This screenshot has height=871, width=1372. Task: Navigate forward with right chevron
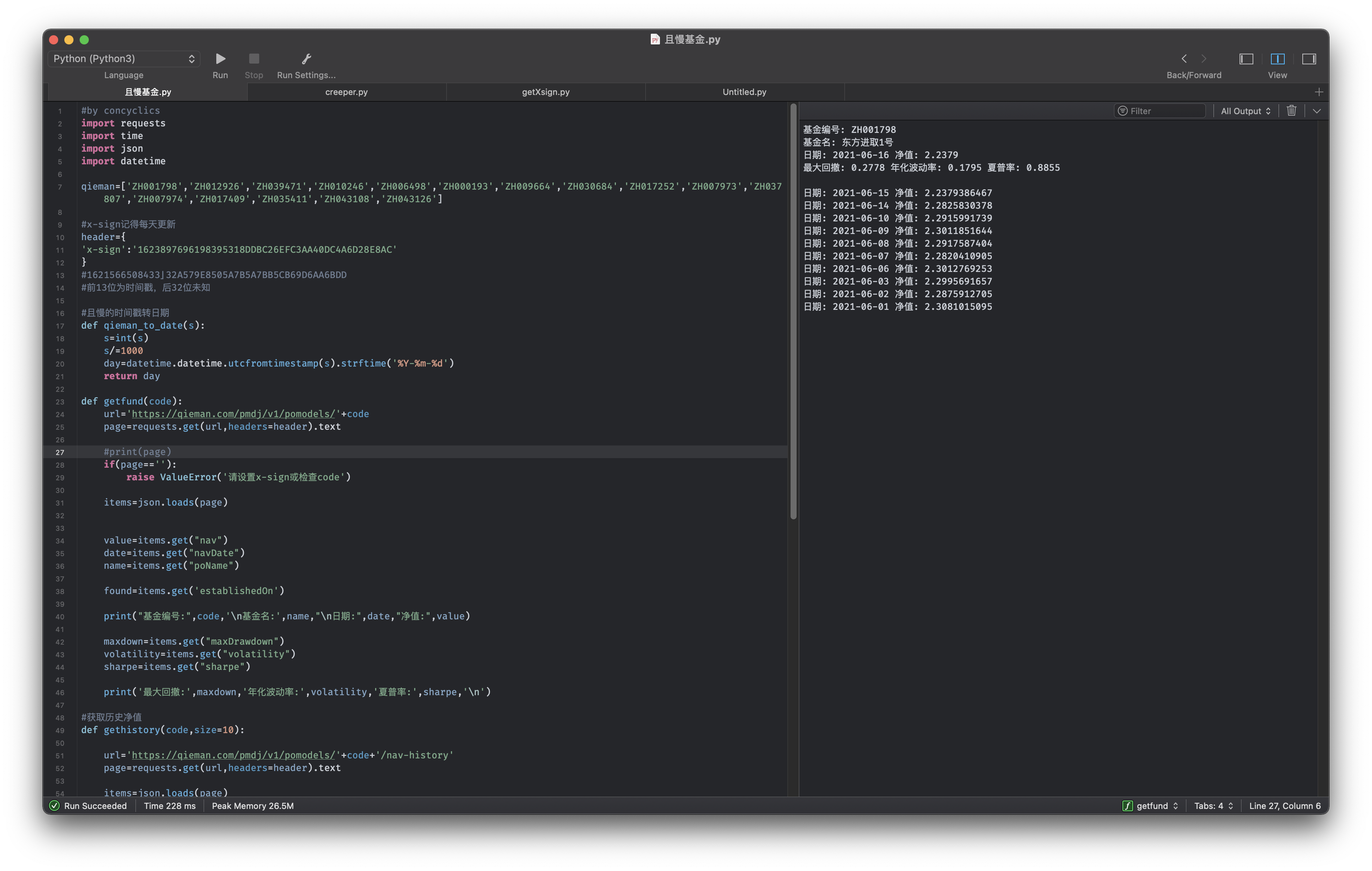[x=1204, y=59]
